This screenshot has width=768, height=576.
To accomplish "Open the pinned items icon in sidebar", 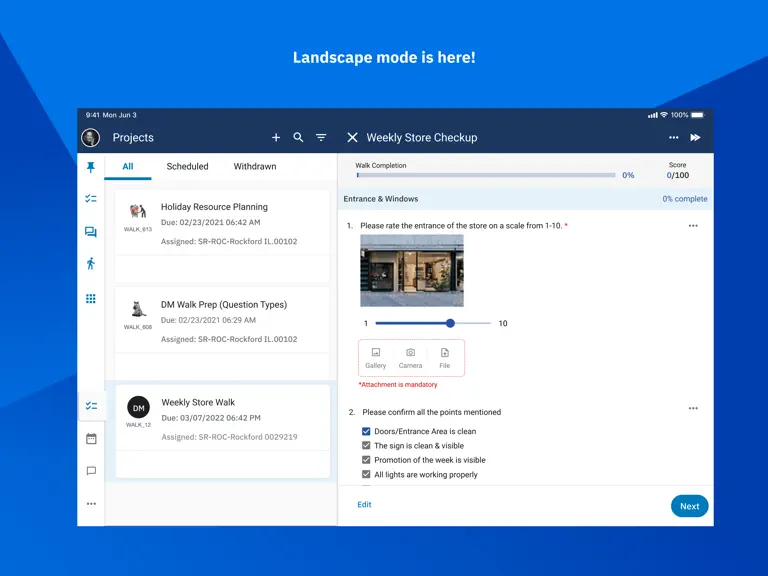I will pyautogui.click(x=91, y=168).
